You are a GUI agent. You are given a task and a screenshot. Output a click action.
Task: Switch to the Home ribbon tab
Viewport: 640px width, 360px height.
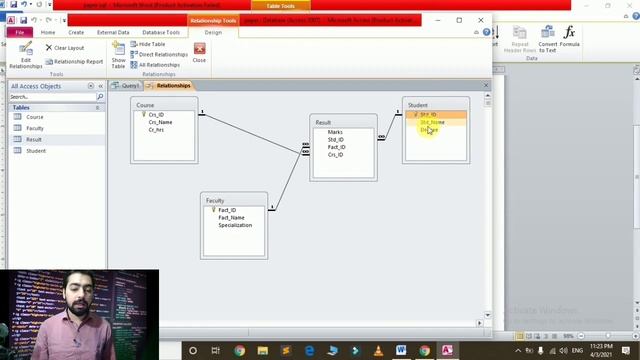coord(48,32)
